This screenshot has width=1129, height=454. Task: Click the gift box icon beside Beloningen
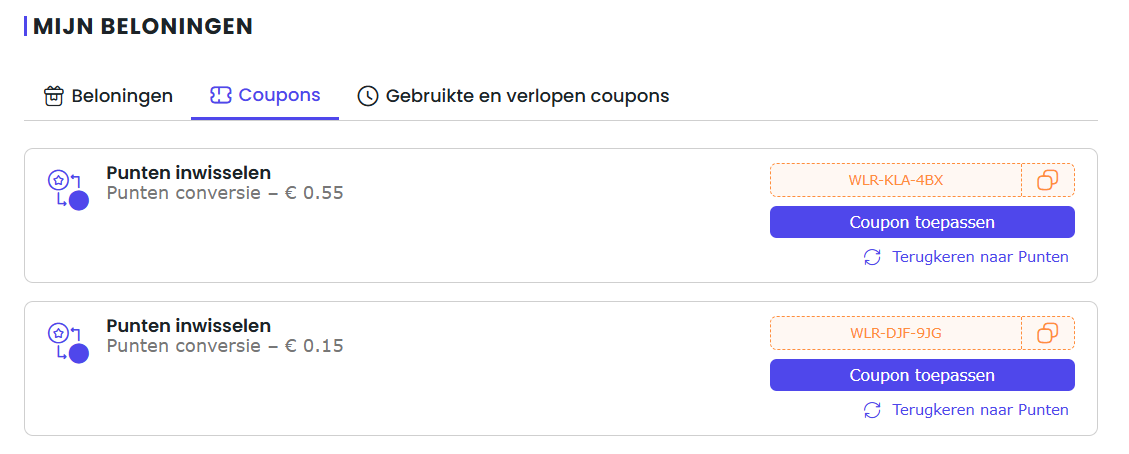(54, 96)
